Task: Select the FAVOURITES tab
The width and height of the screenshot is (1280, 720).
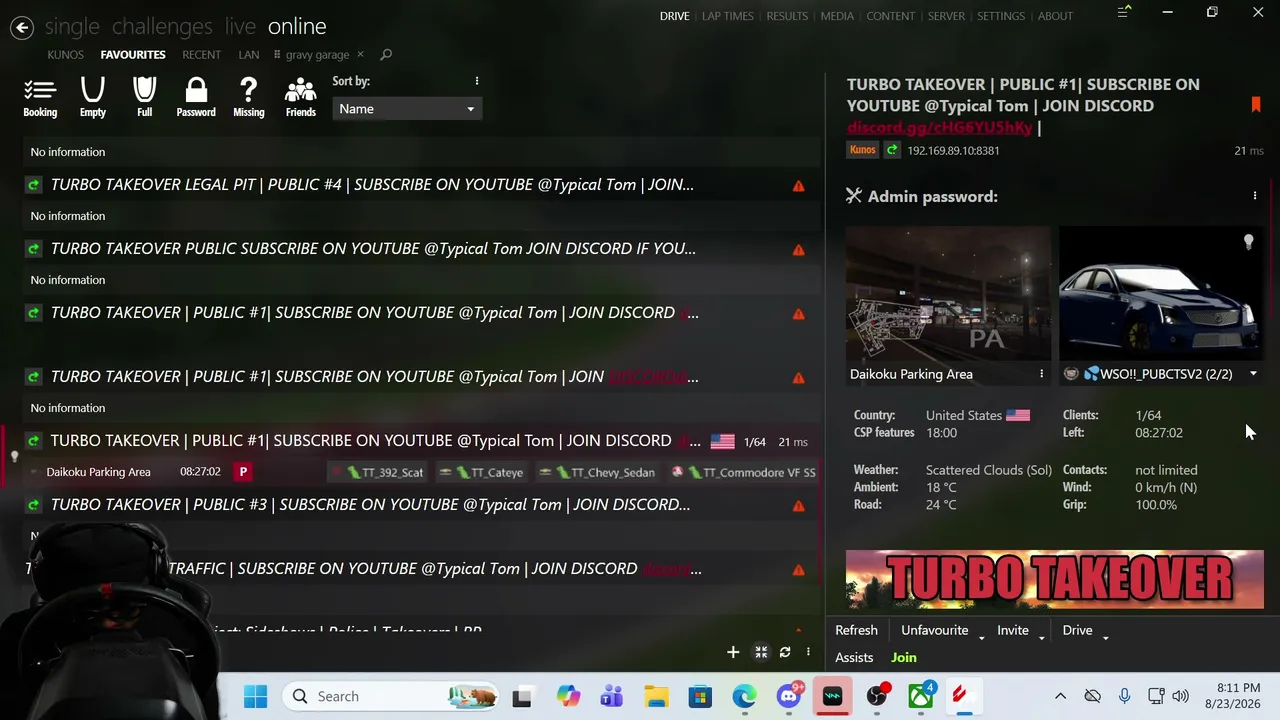Action: click(133, 55)
